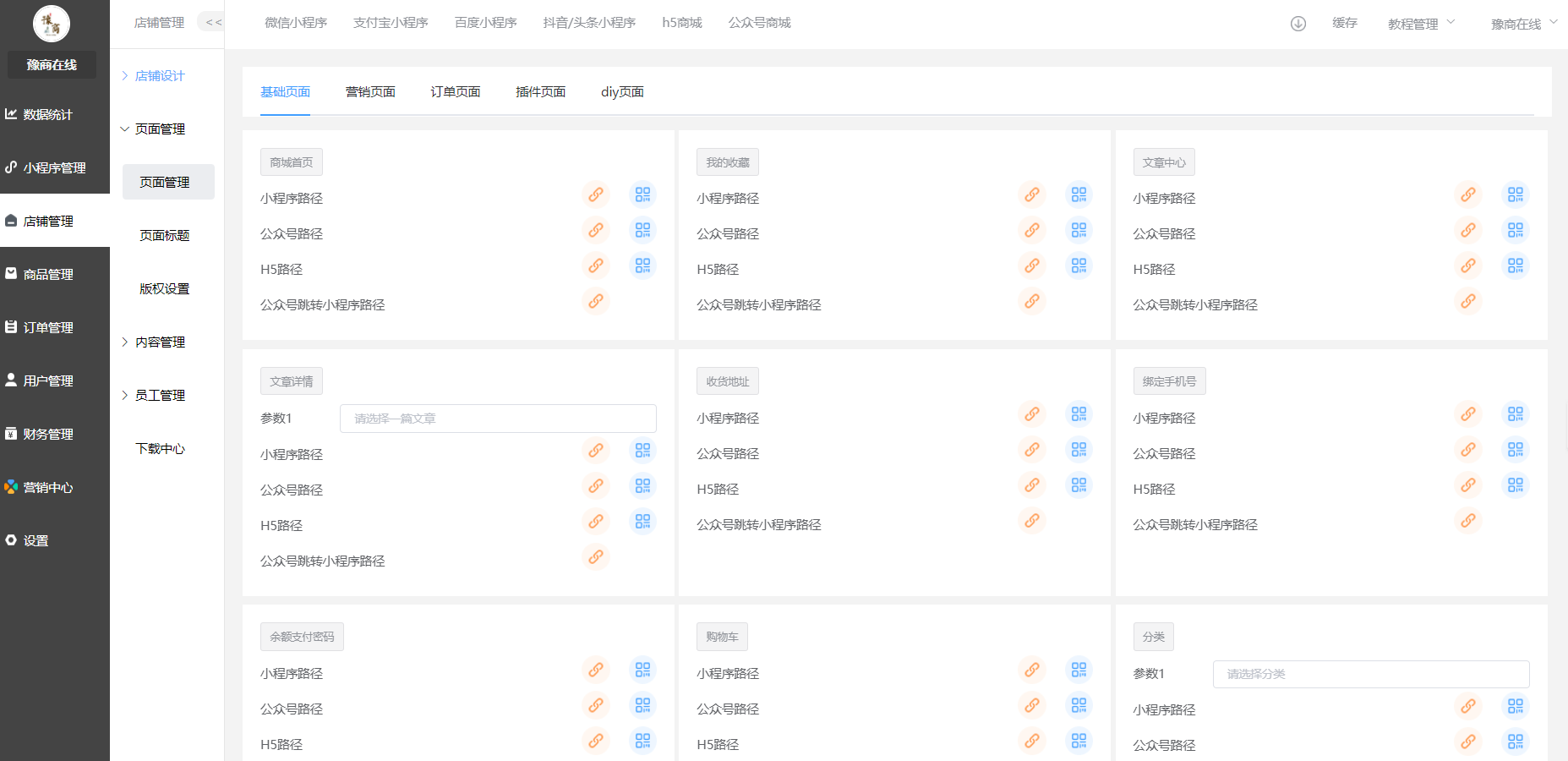The height and width of the screenshot is (761, 1568).
Task: Open 页面标题 submenu item
Action: point(165,235)
